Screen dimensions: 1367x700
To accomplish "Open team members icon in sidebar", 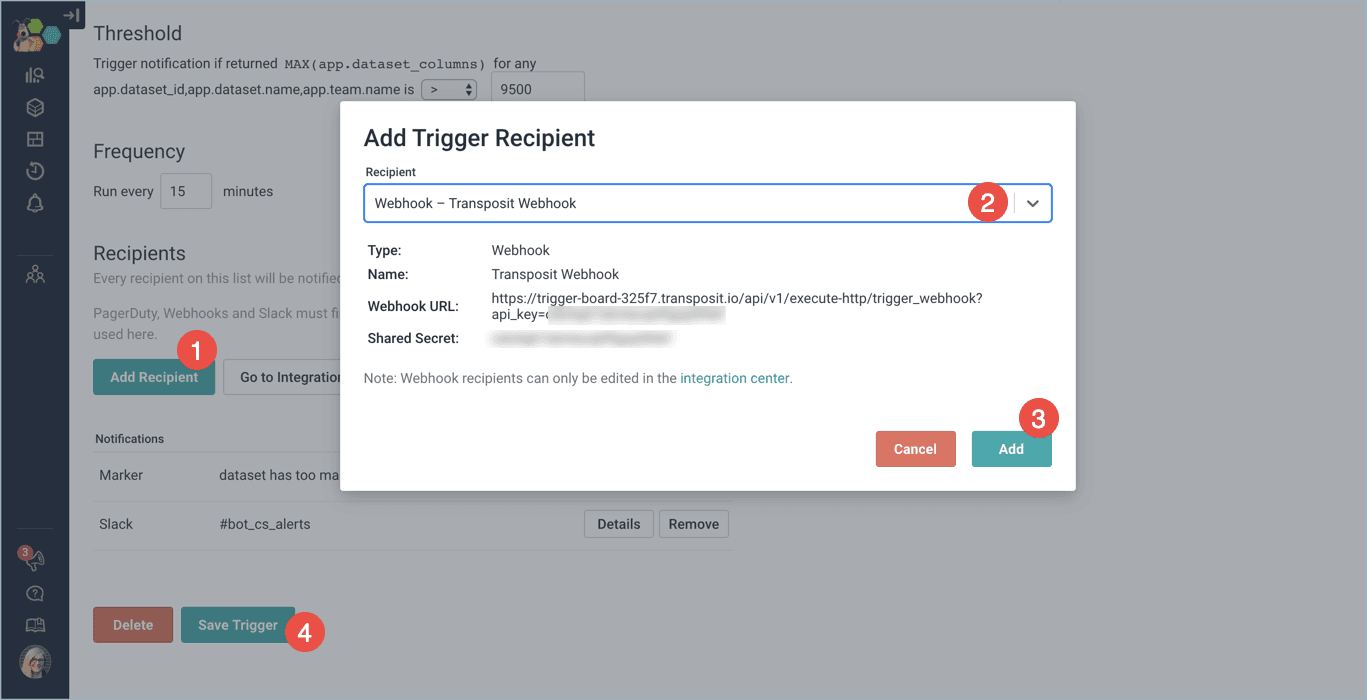I will [35, 274].
